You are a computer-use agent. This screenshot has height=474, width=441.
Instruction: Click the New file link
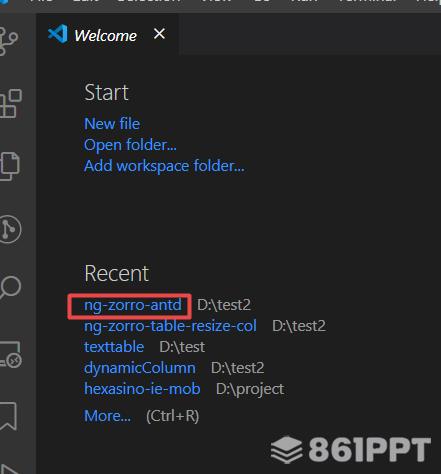click(112, 124)
